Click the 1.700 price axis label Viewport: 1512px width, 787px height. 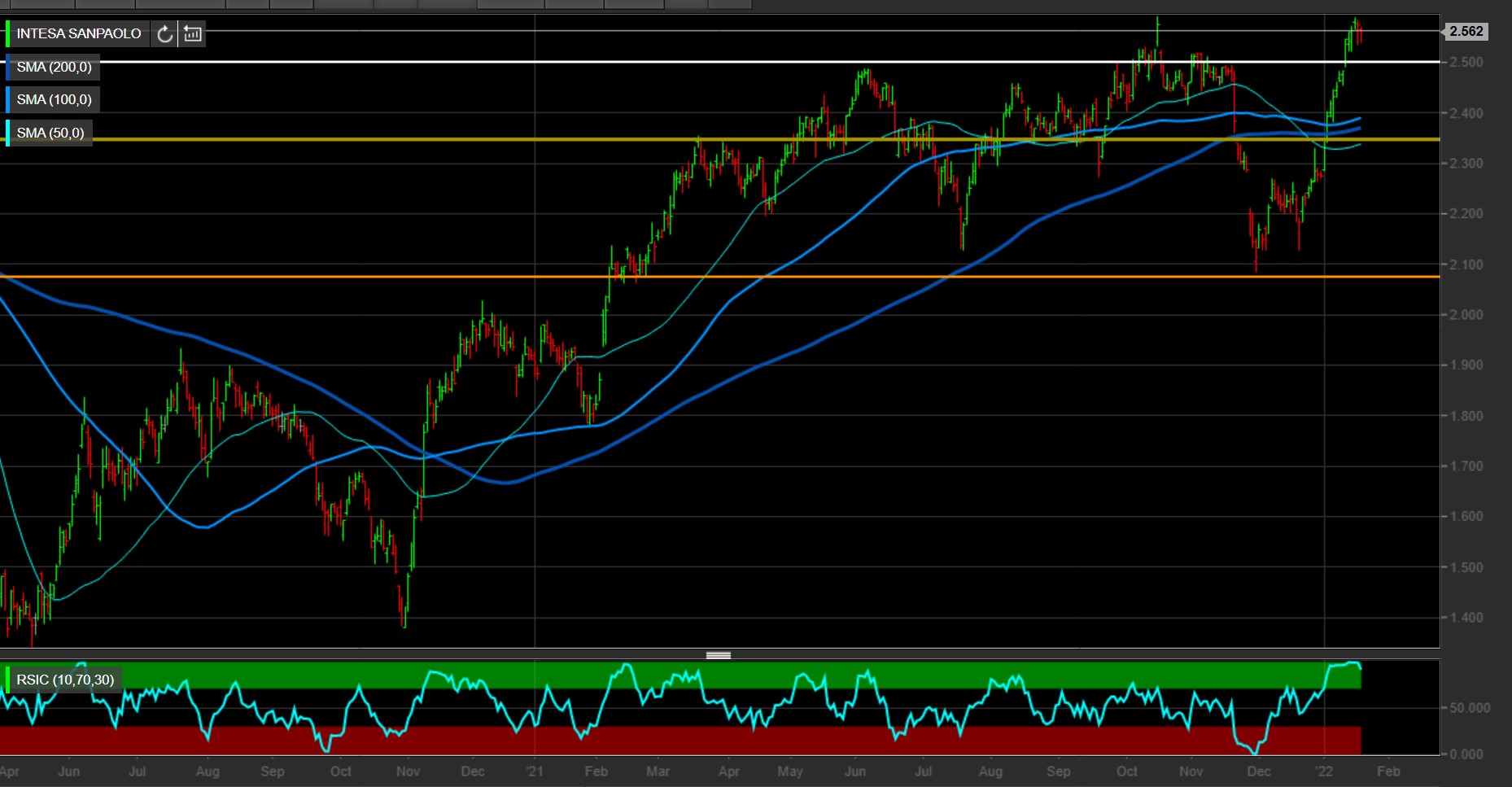(x=1466, y=466)
